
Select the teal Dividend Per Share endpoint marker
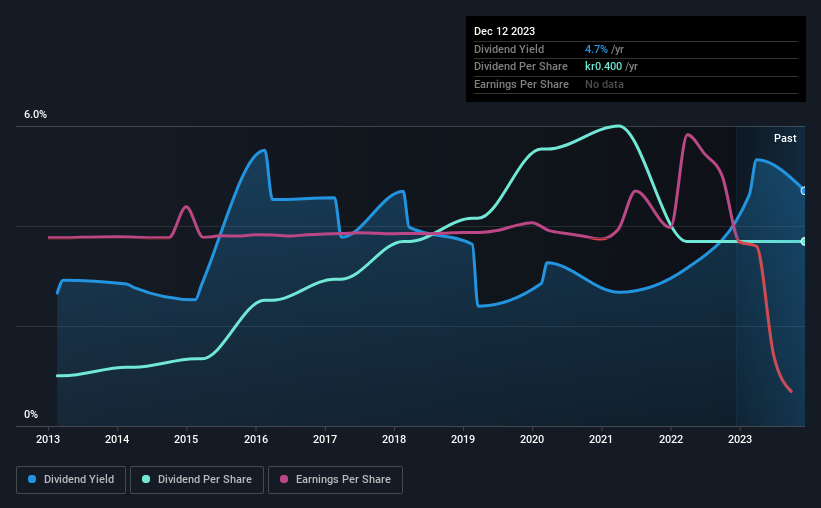(804, 241)
